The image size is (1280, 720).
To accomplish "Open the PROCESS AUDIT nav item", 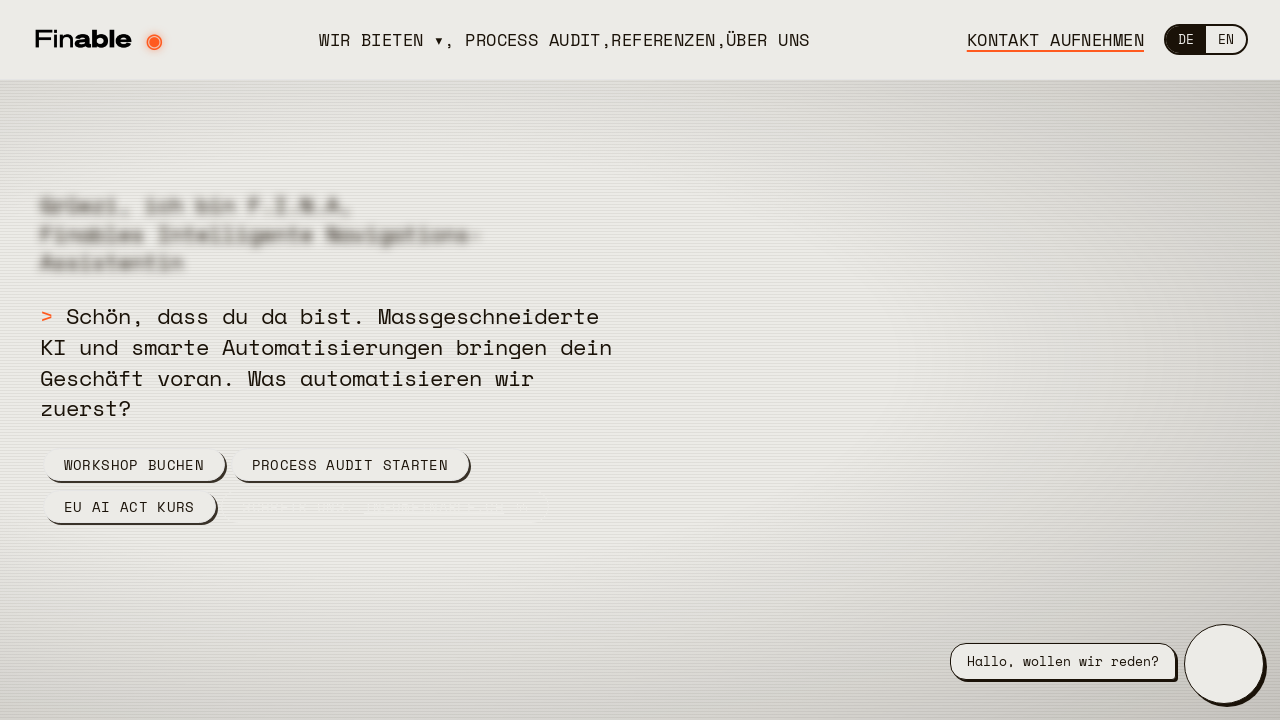I will [533, 40].
